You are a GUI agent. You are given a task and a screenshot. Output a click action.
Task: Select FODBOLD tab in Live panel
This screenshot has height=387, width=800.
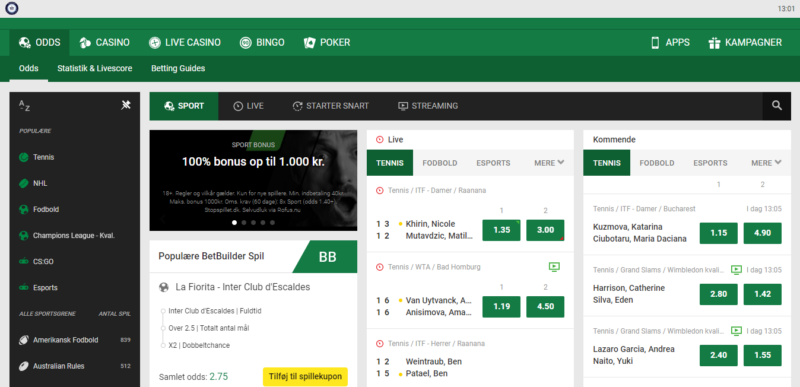(440, 163)
